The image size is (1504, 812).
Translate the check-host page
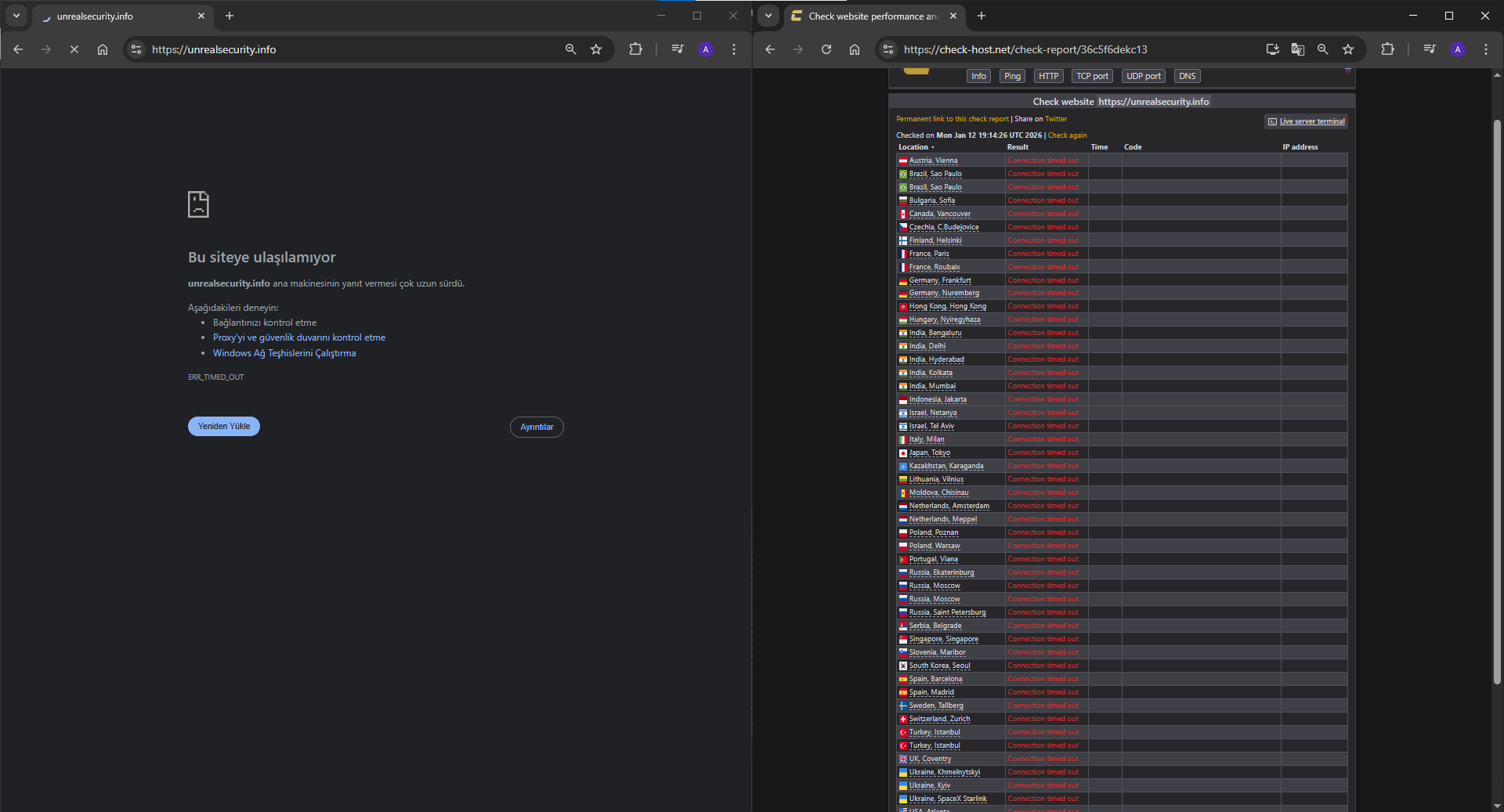pos(1298,49)
